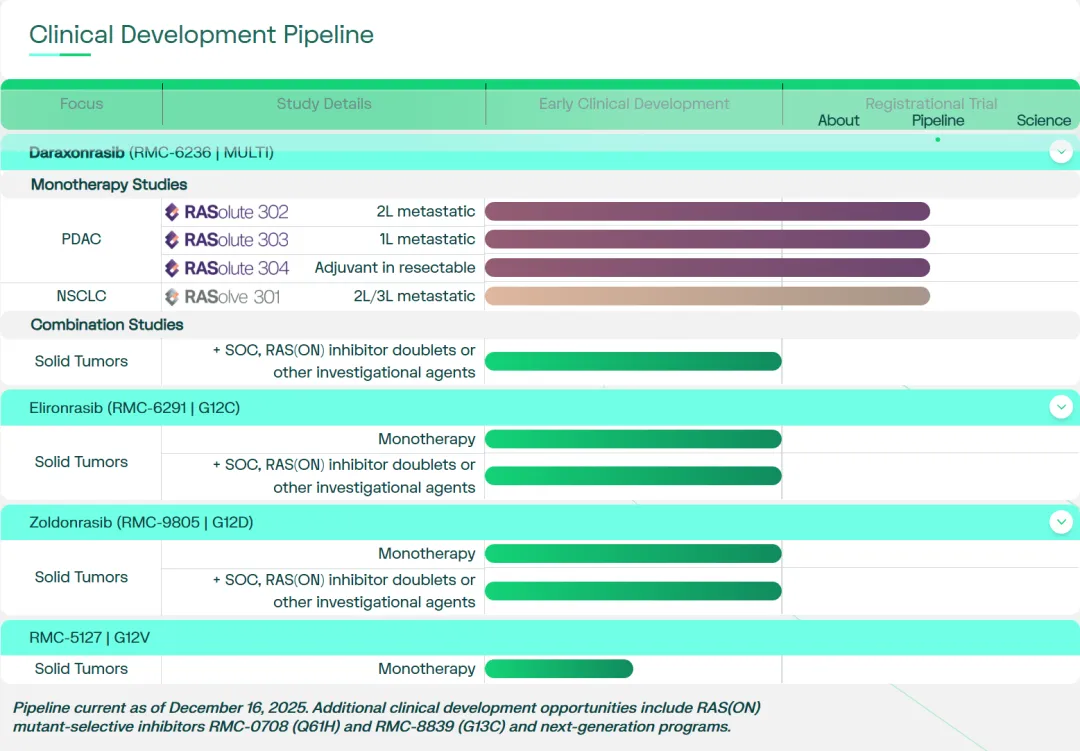Click the RASolute 302 progress bar
This screenshot has width=1080, height=751.
click(x=707, y=212)
